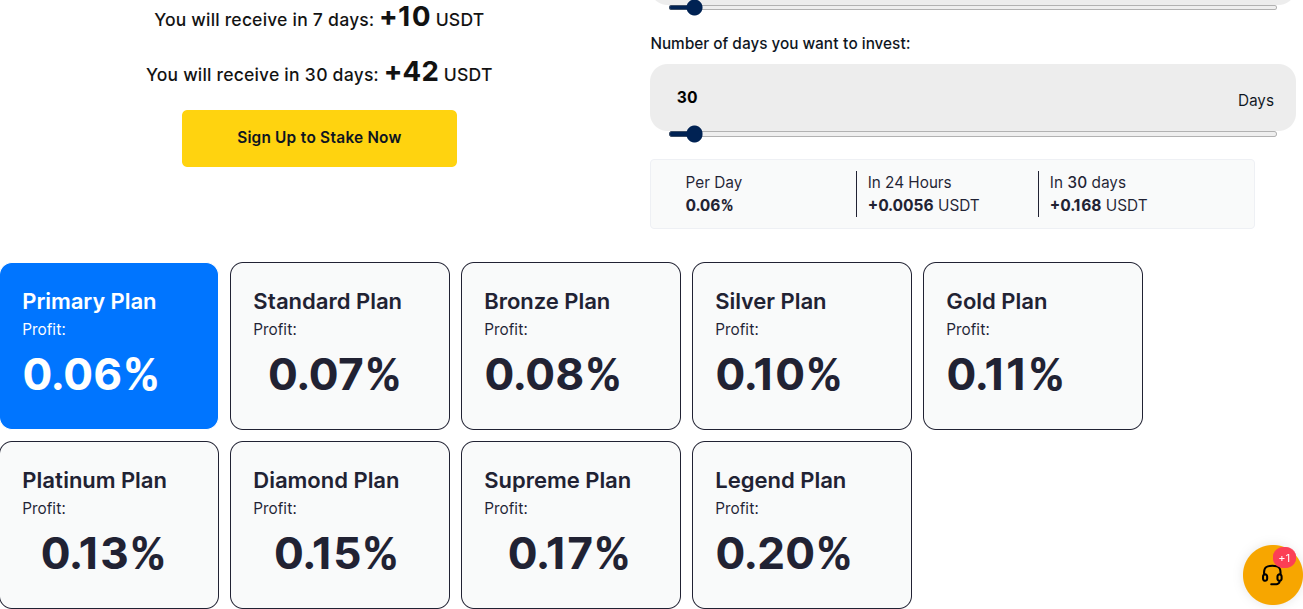Choose the Bronze Plan card
Viewport: 1303px width, 609px height.
tap(571, 346)
